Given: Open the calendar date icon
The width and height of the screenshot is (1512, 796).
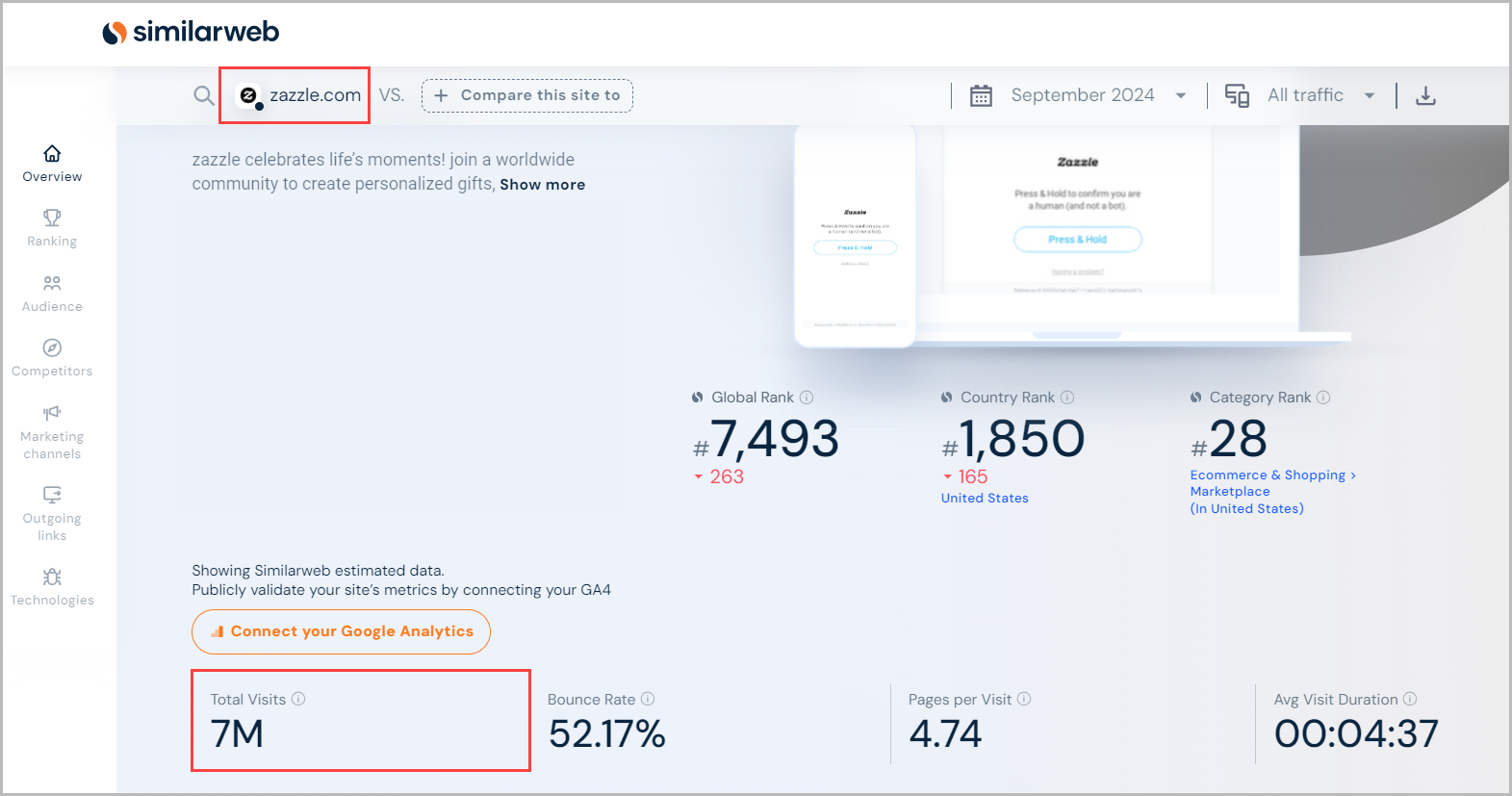Looking at the screenshot, I should pos(981,95).
